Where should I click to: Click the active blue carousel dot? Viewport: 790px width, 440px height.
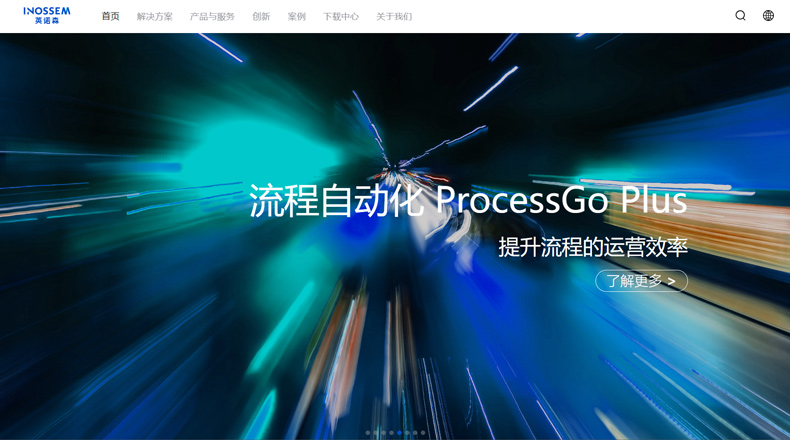pos(400,433)
